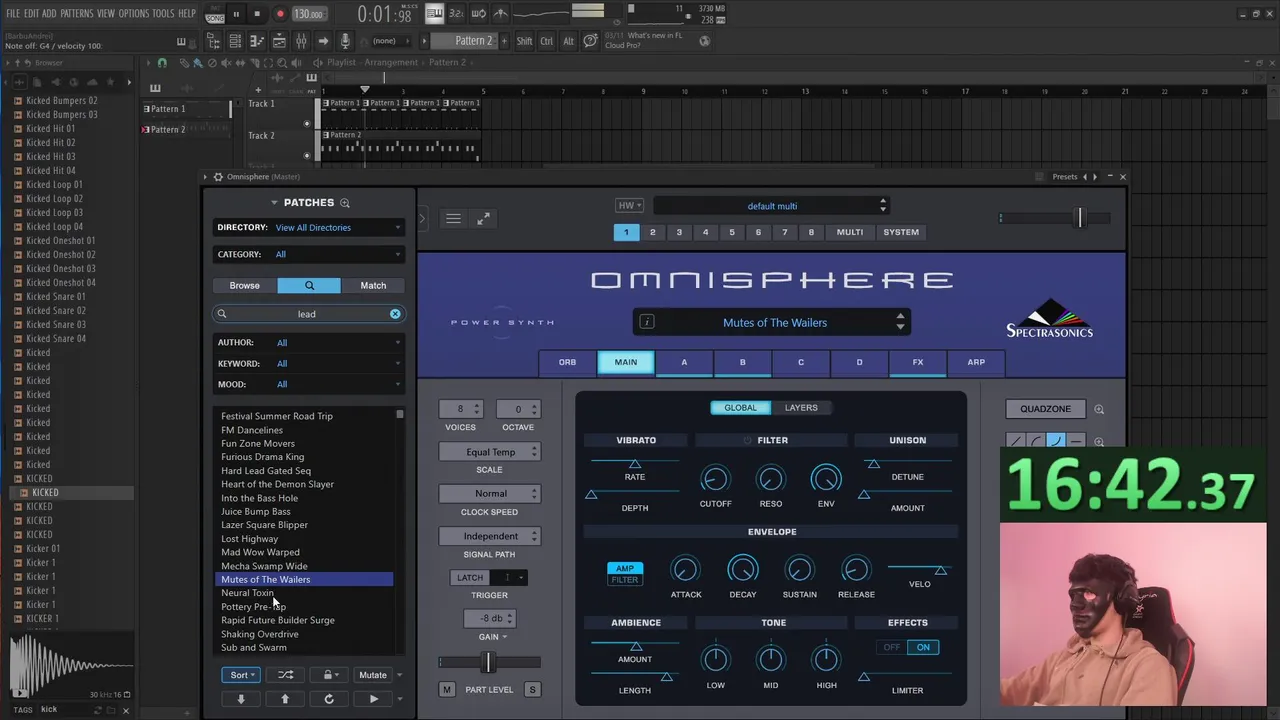Switch to GLOBAL view
Screen dimensions: 1280x720
(741, 408)
